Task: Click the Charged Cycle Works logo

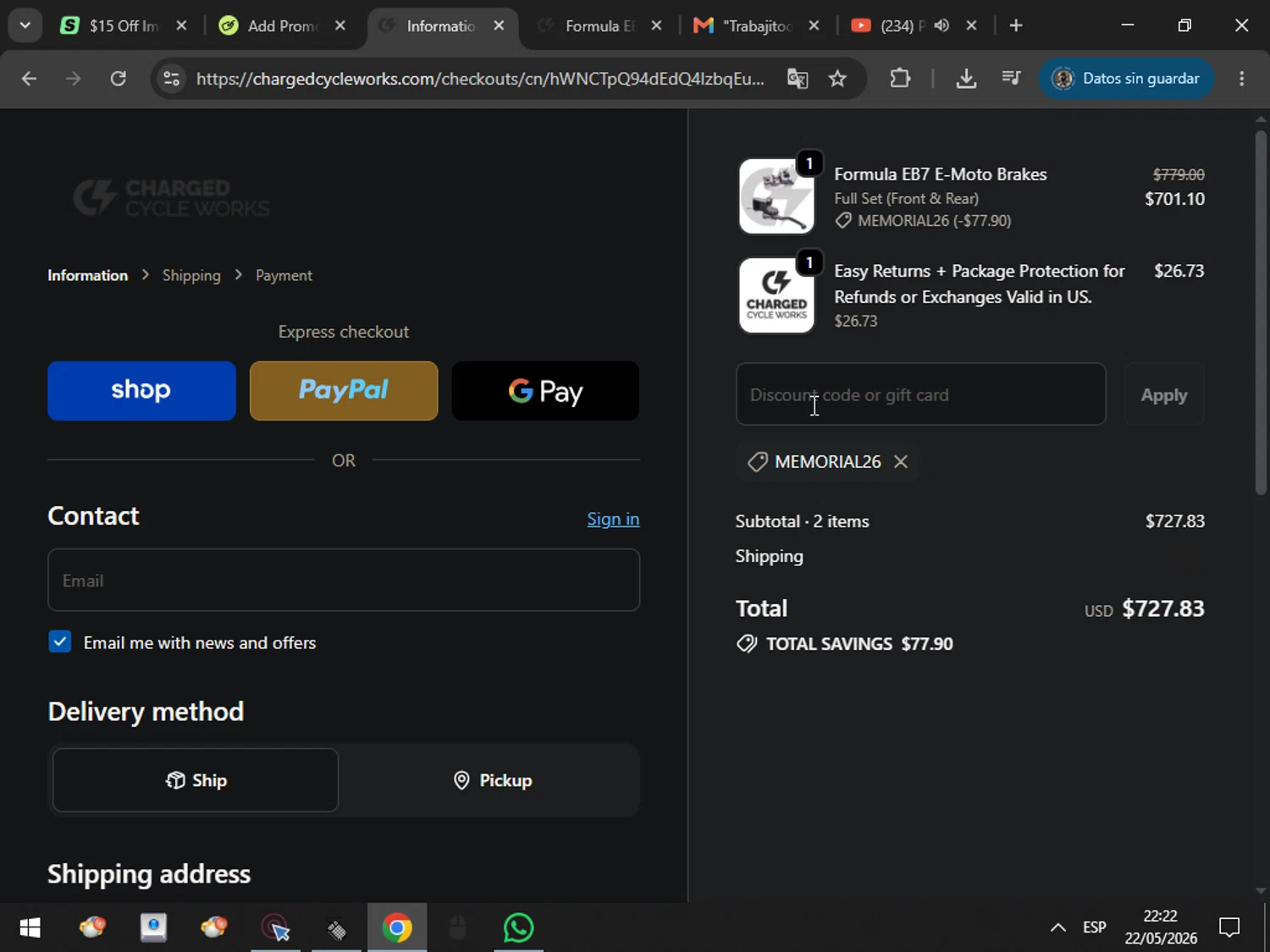Action: [x=172, y=197]
